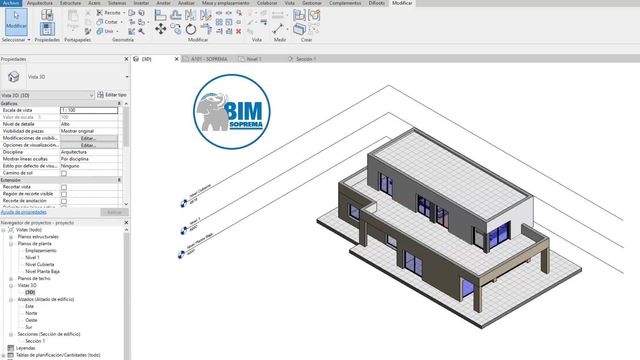This screenshot has width=640, height=360.
Task: Click the Array tool icon
Action: (x=219, y=22)
